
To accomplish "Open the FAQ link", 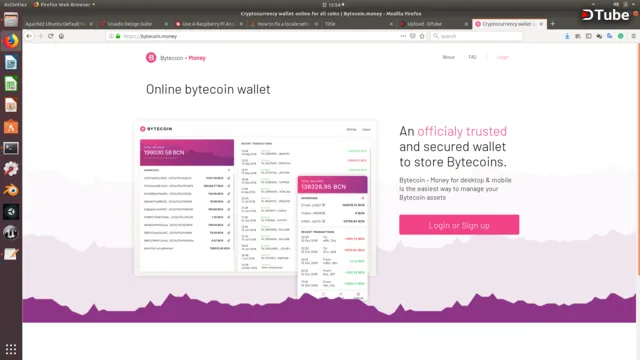I will 472,57.
